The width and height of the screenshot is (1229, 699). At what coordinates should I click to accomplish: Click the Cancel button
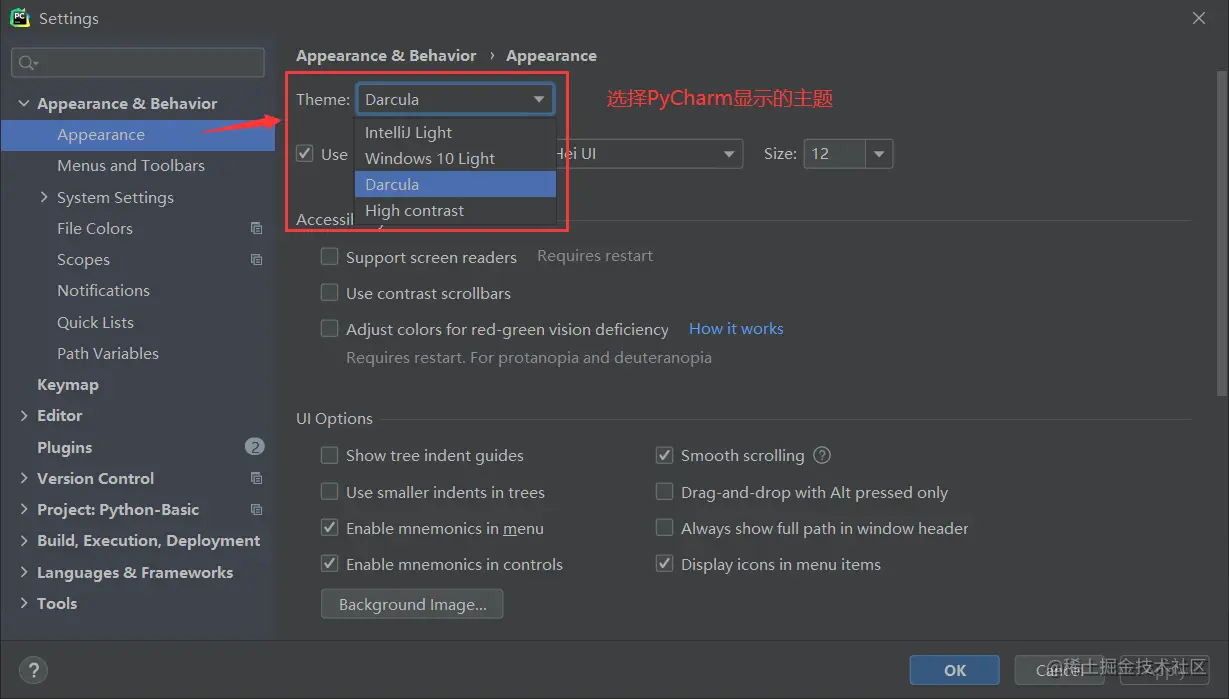pyautogui.click(x=1059, y=670)
